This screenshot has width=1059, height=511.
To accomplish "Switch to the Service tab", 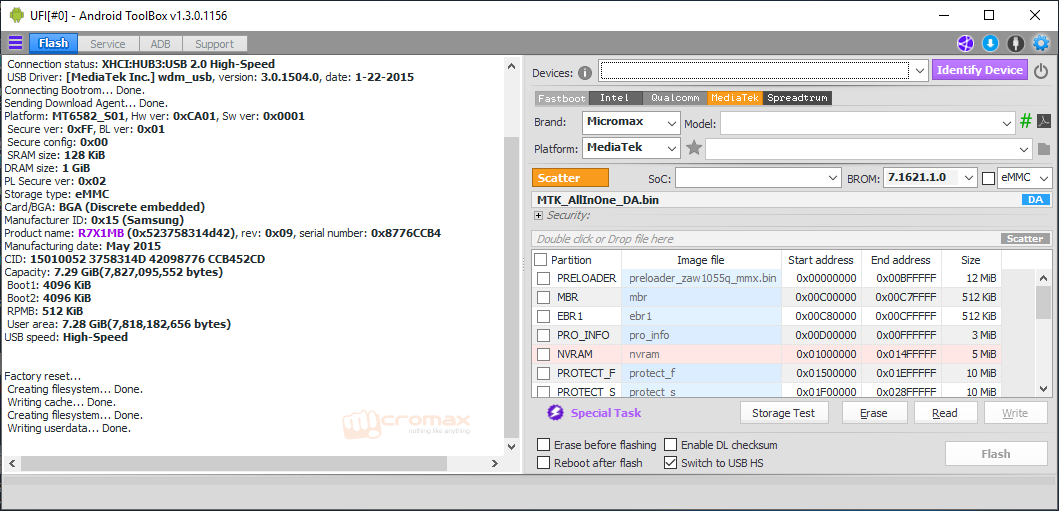I will click(x=108, y=44).
